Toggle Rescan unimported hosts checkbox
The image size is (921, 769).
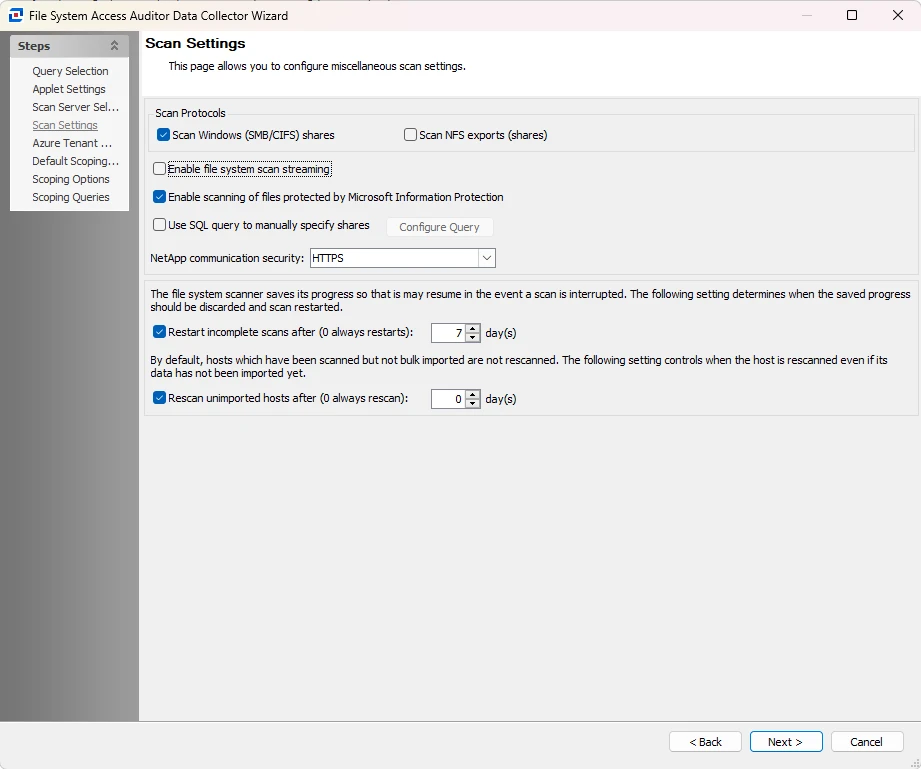[159, 398]
